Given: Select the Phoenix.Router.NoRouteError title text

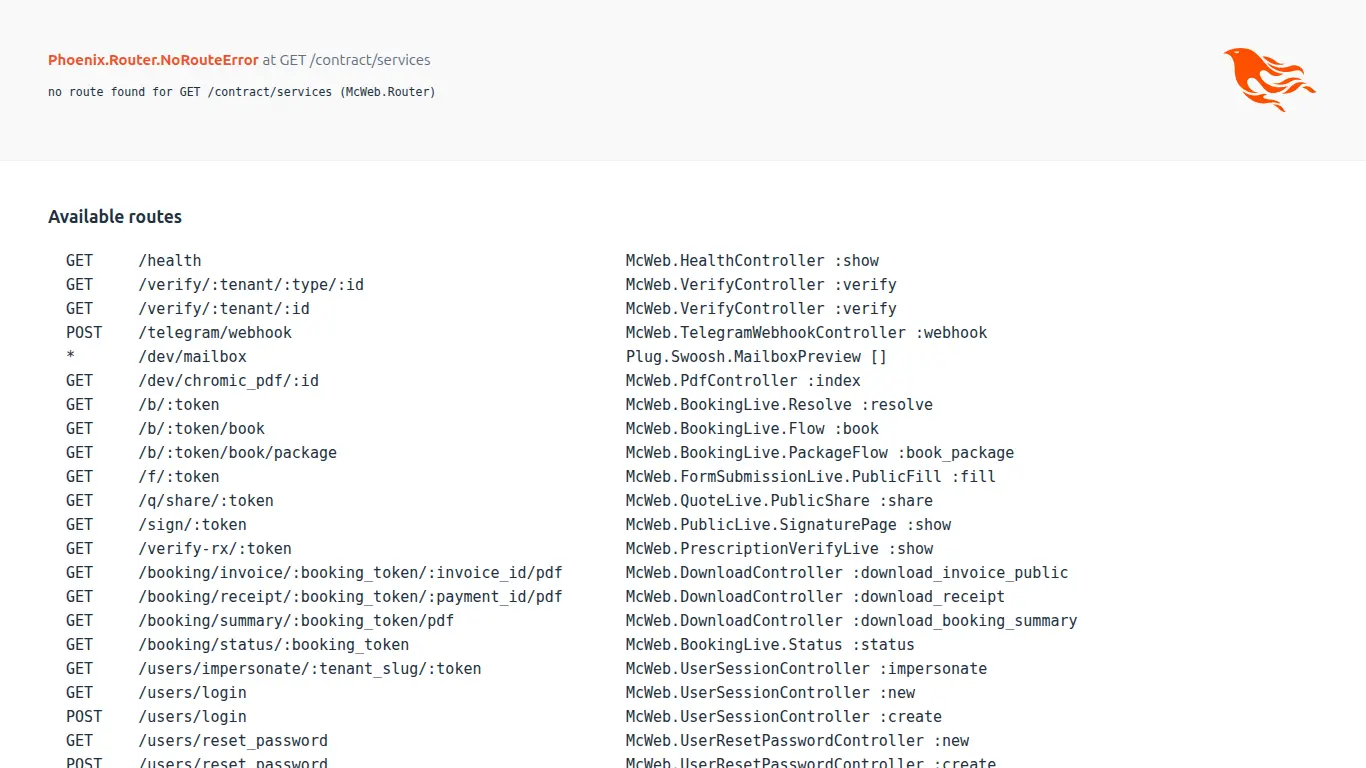Looking at the screenshot, I should pos(153,60).
